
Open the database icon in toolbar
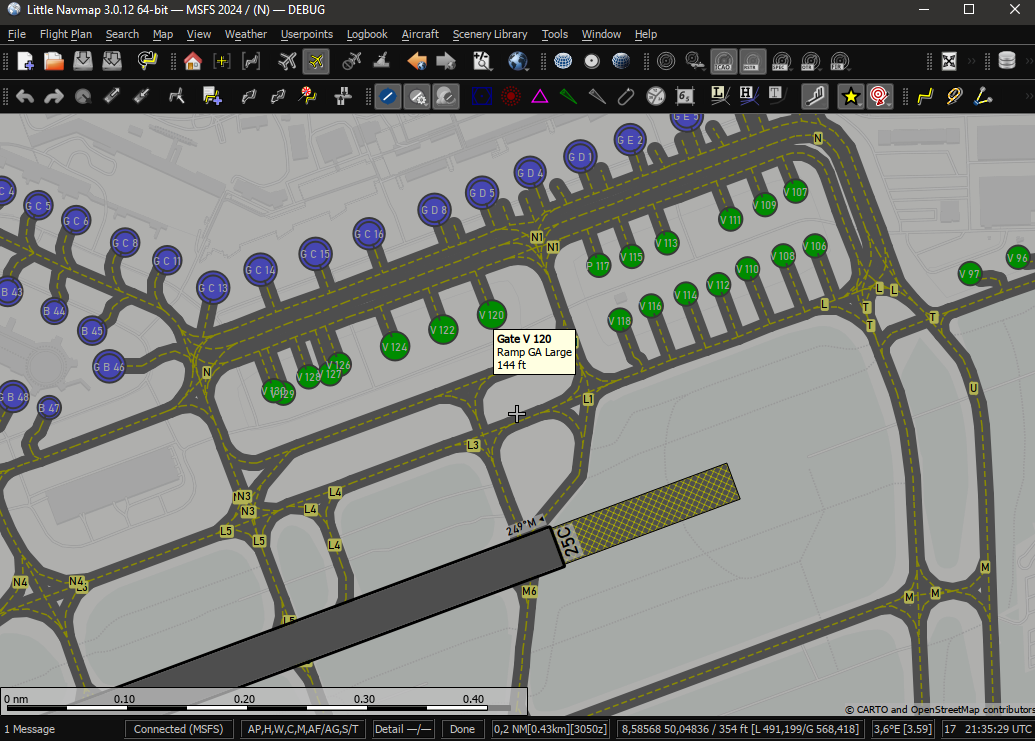(x=1007, y=61)
